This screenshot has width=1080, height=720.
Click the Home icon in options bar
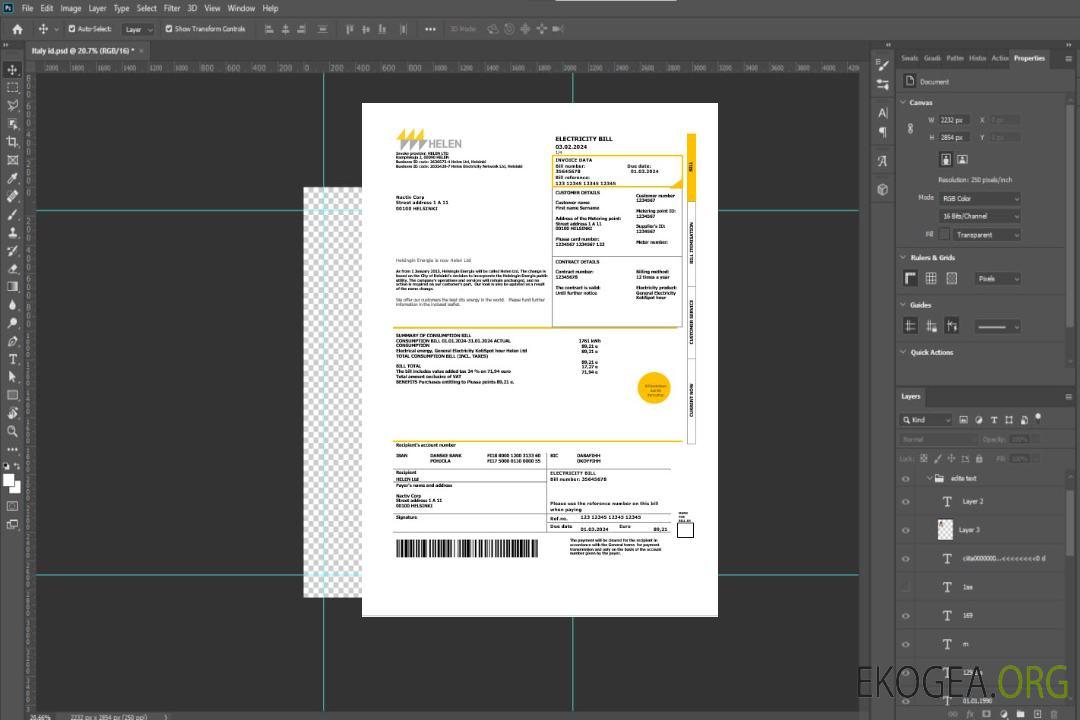click(17, 29)
